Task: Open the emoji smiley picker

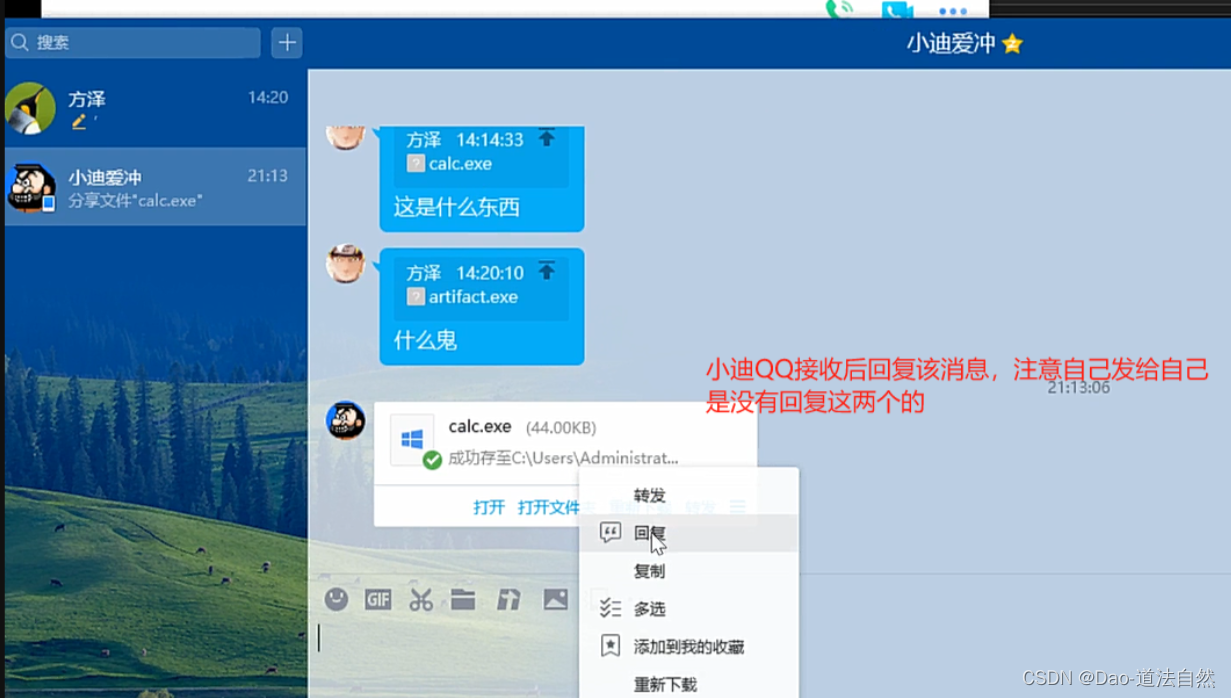Action: tap(336, 599)
